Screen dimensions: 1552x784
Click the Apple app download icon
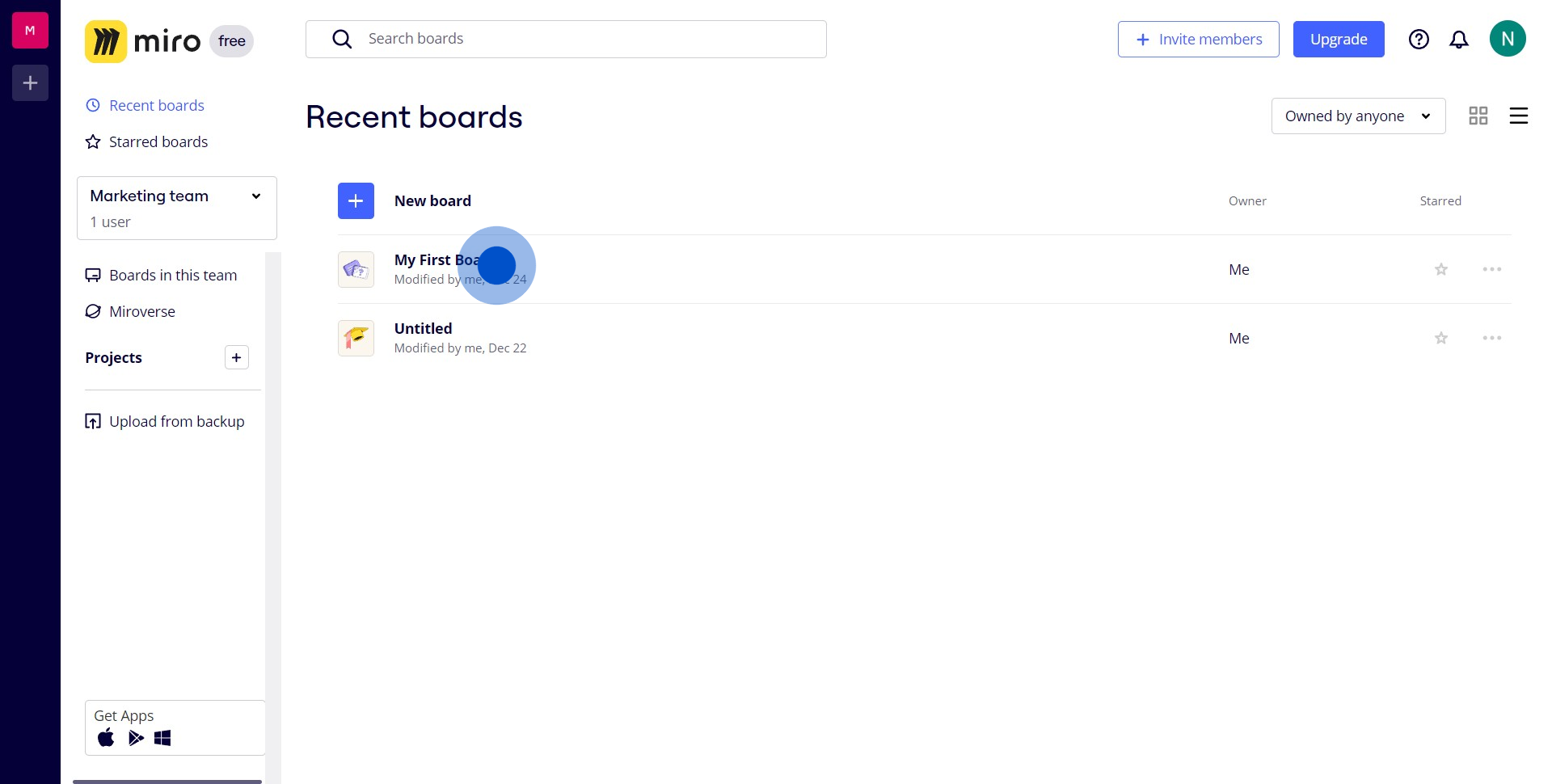[106, 738]
